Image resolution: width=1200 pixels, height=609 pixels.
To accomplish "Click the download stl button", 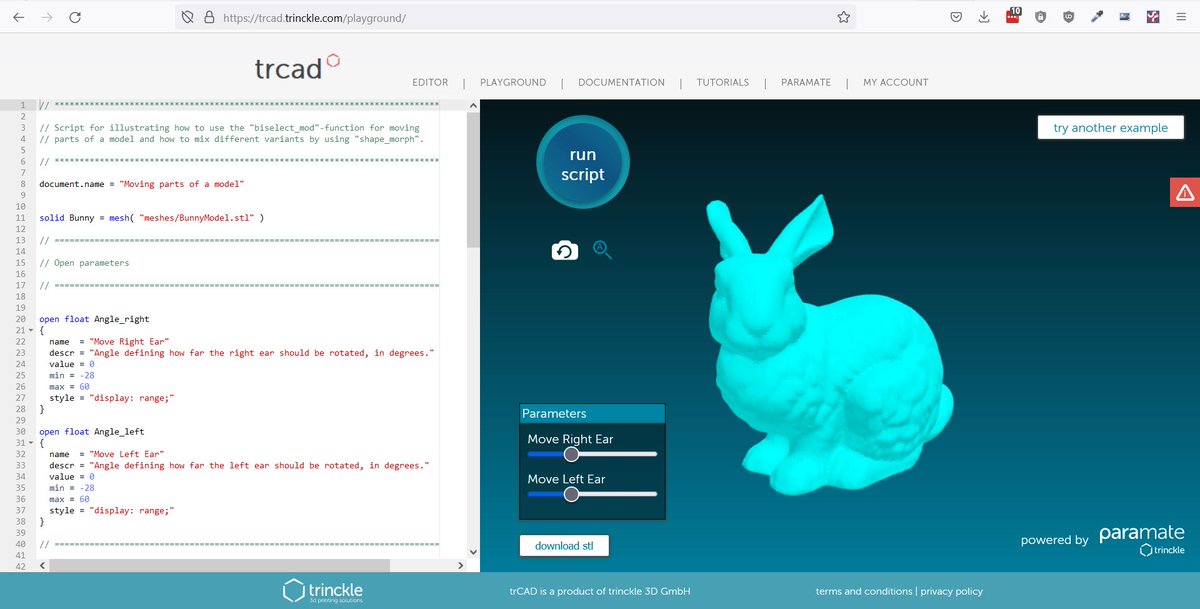I will tap(564, 546).
